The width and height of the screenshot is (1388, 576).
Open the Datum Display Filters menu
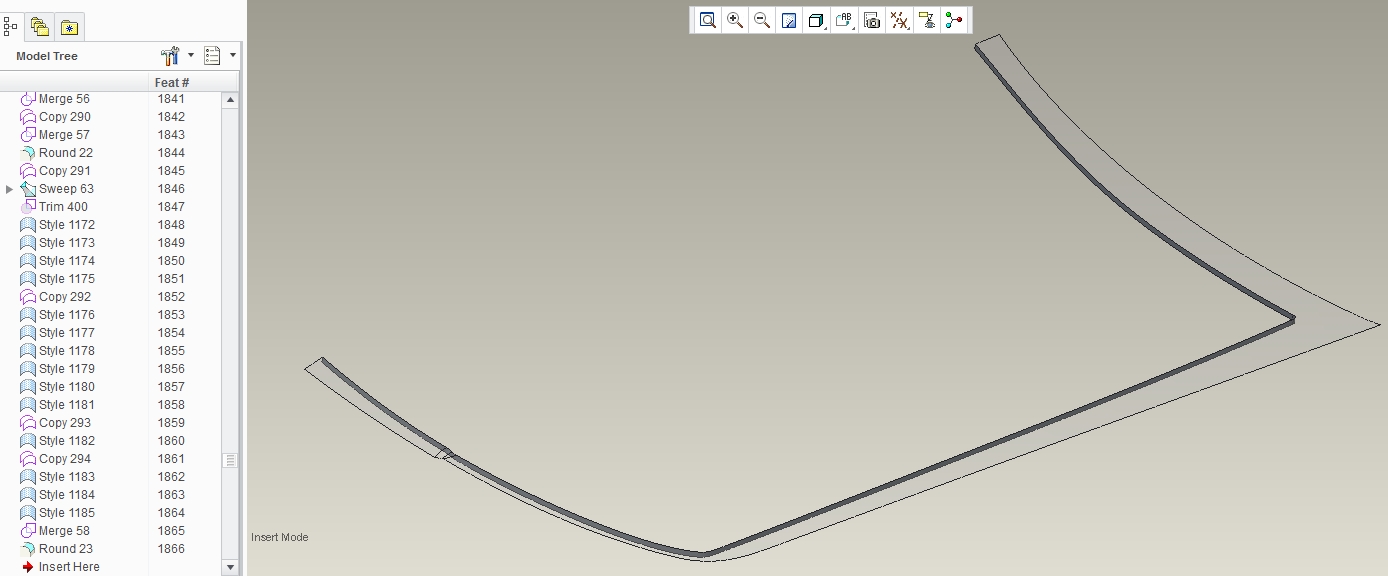pyautogui.click(x=900, y=20)
